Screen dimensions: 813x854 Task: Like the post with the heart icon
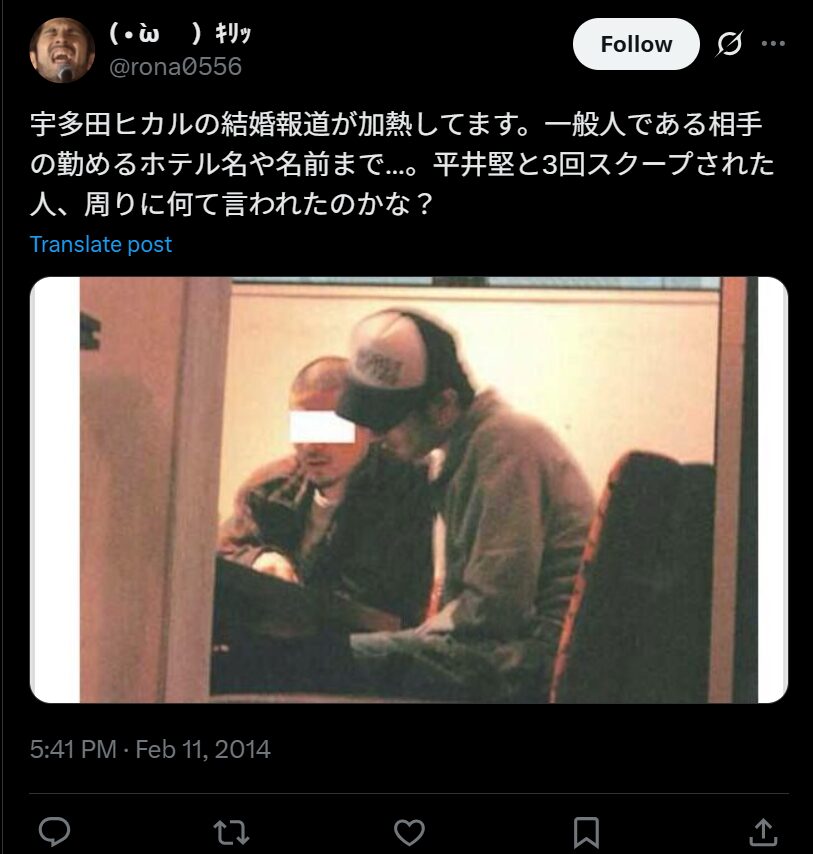pos(409,832)
